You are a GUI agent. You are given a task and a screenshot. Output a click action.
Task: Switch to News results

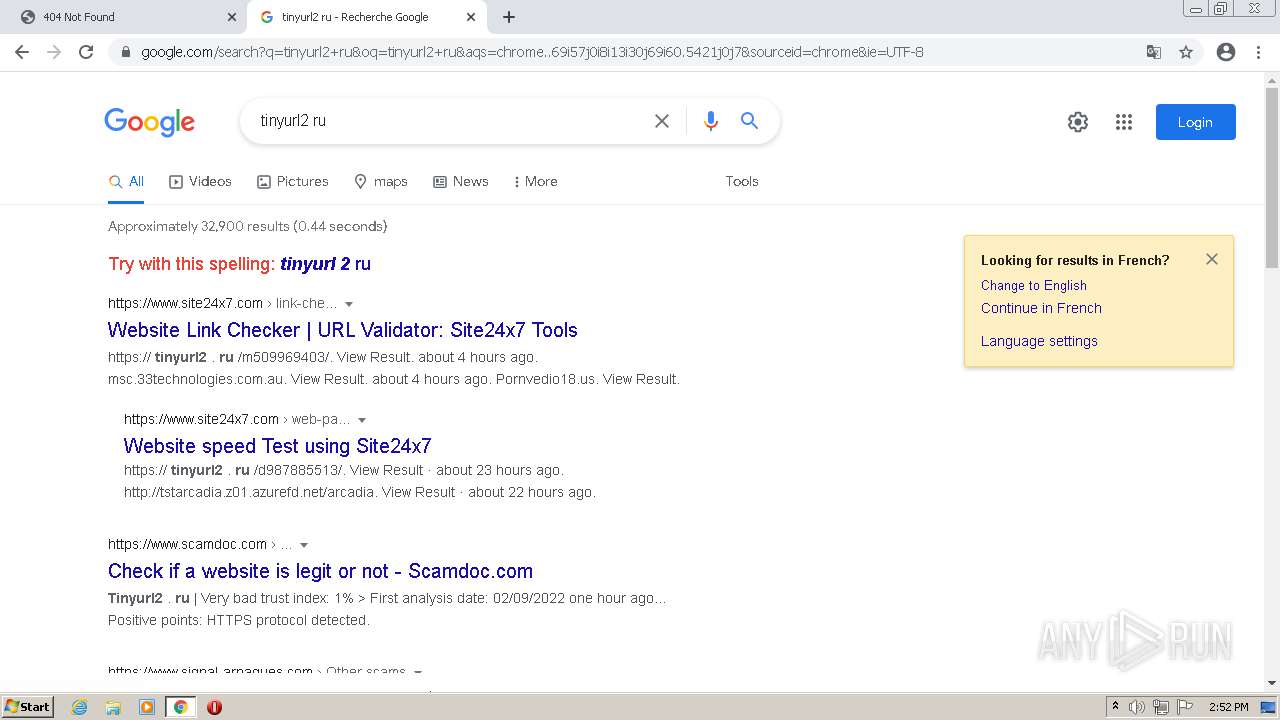pos(461,182)
